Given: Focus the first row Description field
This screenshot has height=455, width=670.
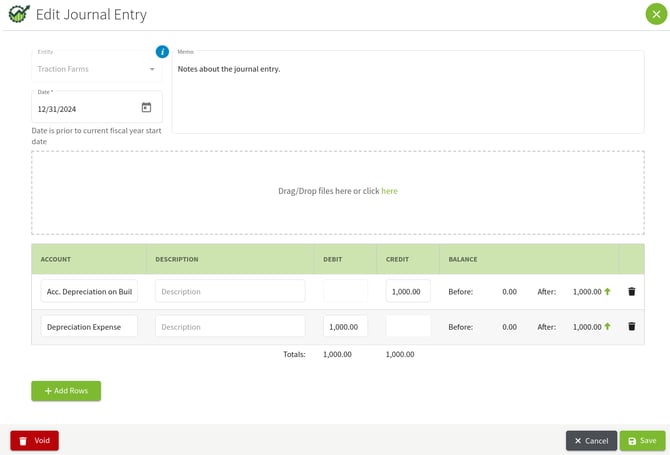Looking at the screenshot, I should pyautogui.click(x=230, y=292).
